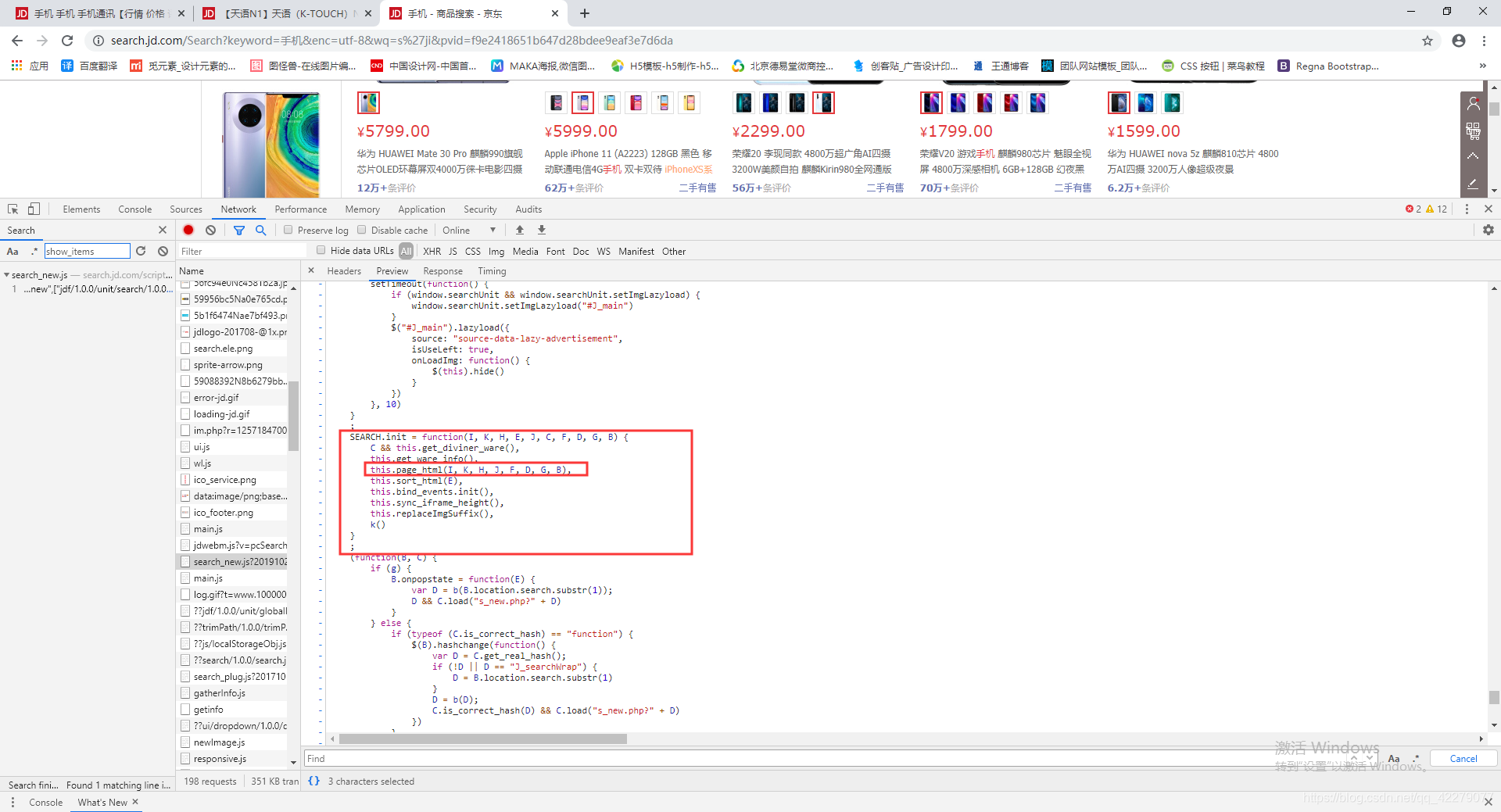The image size is (1501, 812).
Task: Stop recording the network log
Action: click(188, 230)
